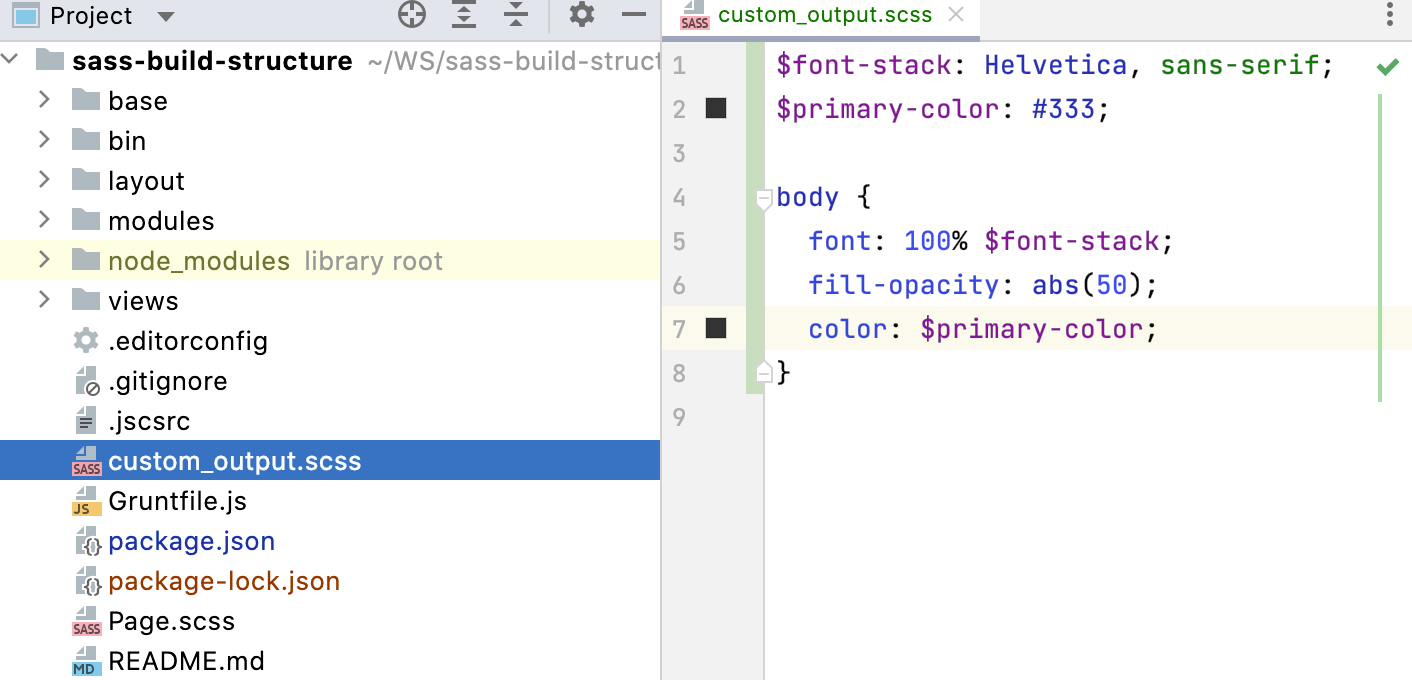This screenshot has height=680, width=1412.
Task: Open editor tab options three-dot menu
Action: coord(1390,15)
